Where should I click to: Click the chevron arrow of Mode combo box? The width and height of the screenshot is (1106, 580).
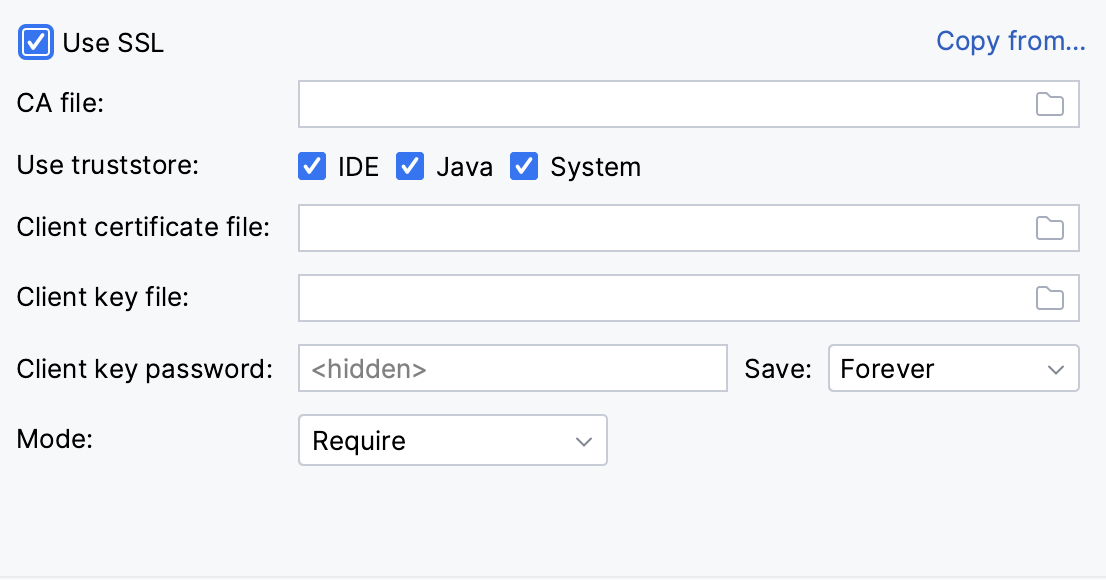tap(584, 441)
